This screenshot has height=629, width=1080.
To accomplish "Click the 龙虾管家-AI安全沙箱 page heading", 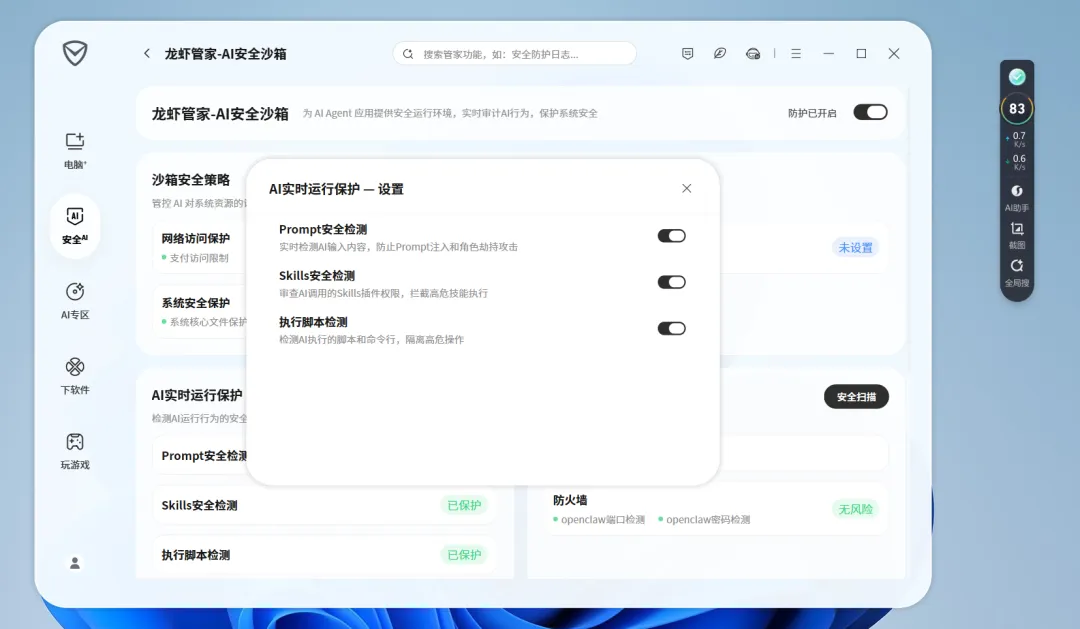I will coord(220,114).
